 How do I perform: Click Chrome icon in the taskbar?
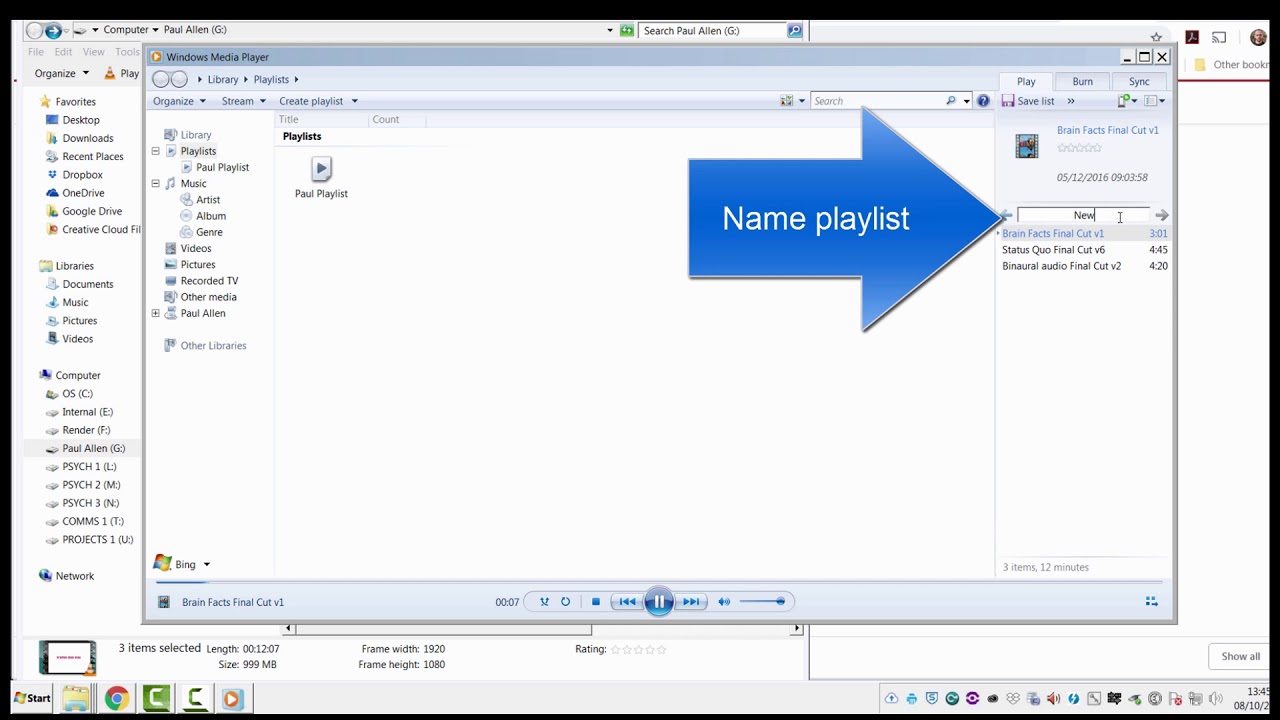116,698
